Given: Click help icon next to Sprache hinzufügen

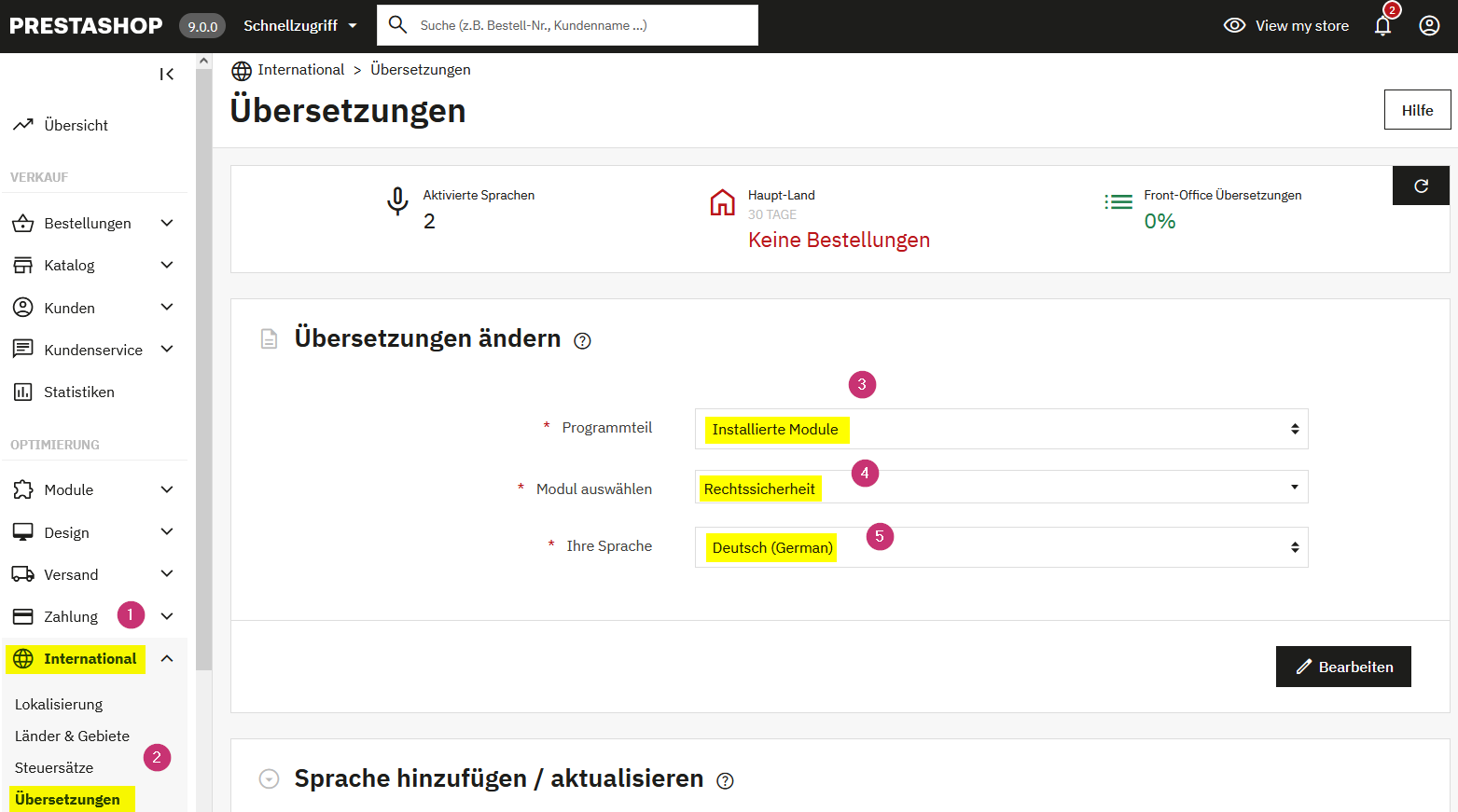Looking at the screenshot, I should point(725,781).
